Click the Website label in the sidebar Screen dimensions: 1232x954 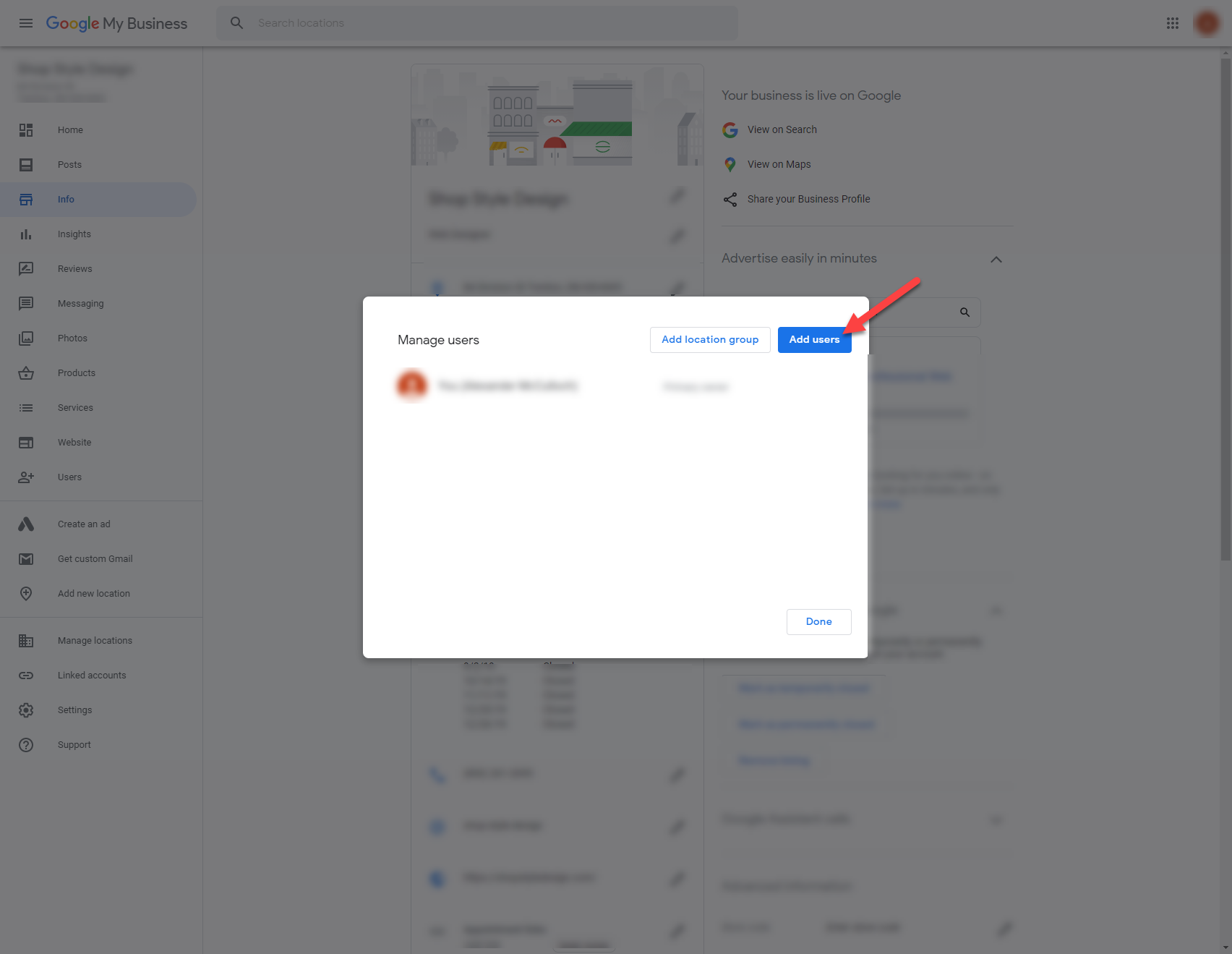[74, 443]
